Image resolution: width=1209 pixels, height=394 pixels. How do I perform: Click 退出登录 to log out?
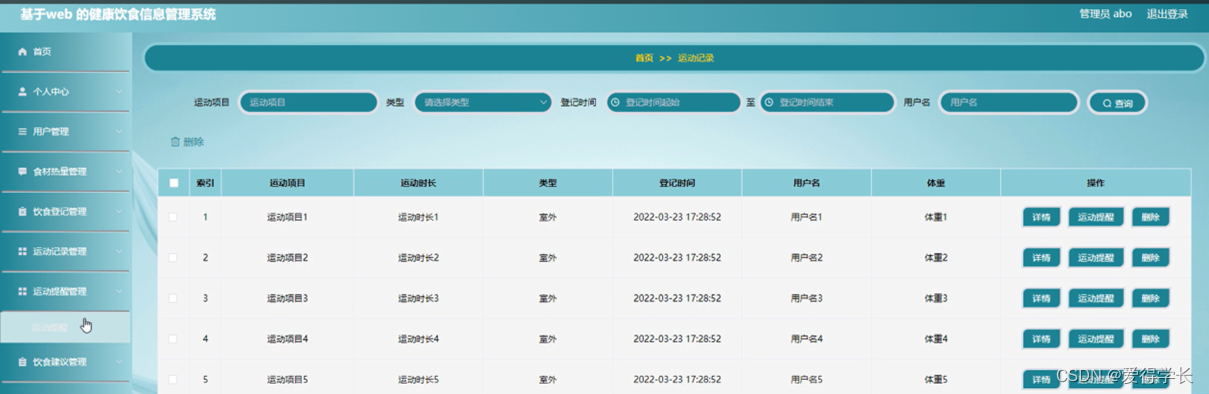click(x=1167, y=14)
